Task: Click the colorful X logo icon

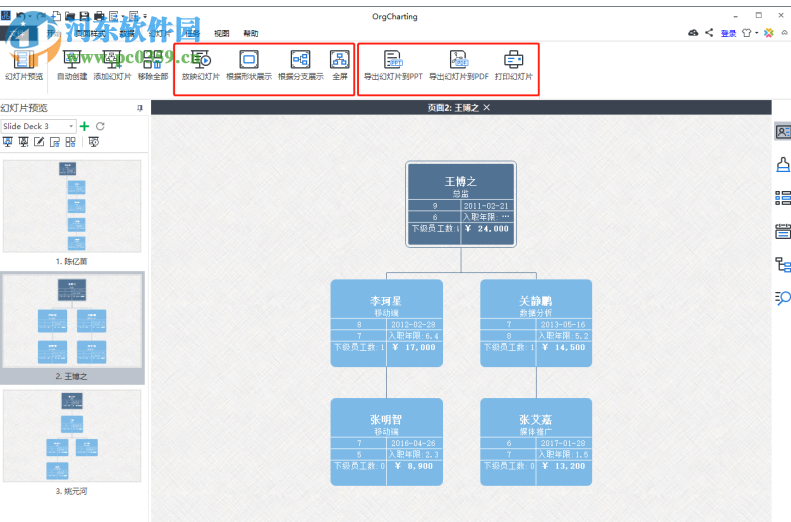Action: [x=769, y=33]
